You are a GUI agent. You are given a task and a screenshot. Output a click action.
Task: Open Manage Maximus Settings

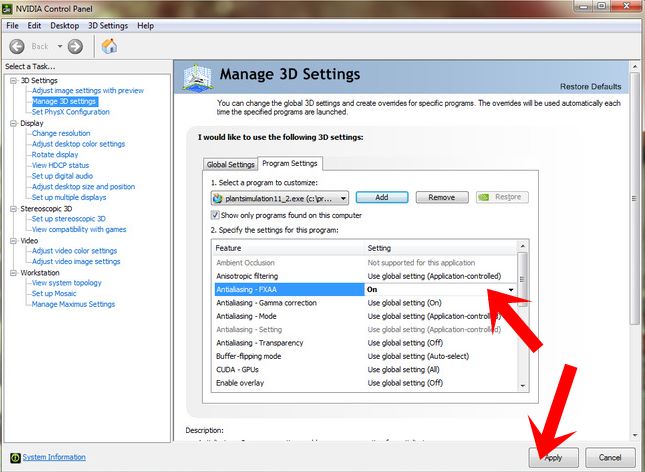point(73,305)
